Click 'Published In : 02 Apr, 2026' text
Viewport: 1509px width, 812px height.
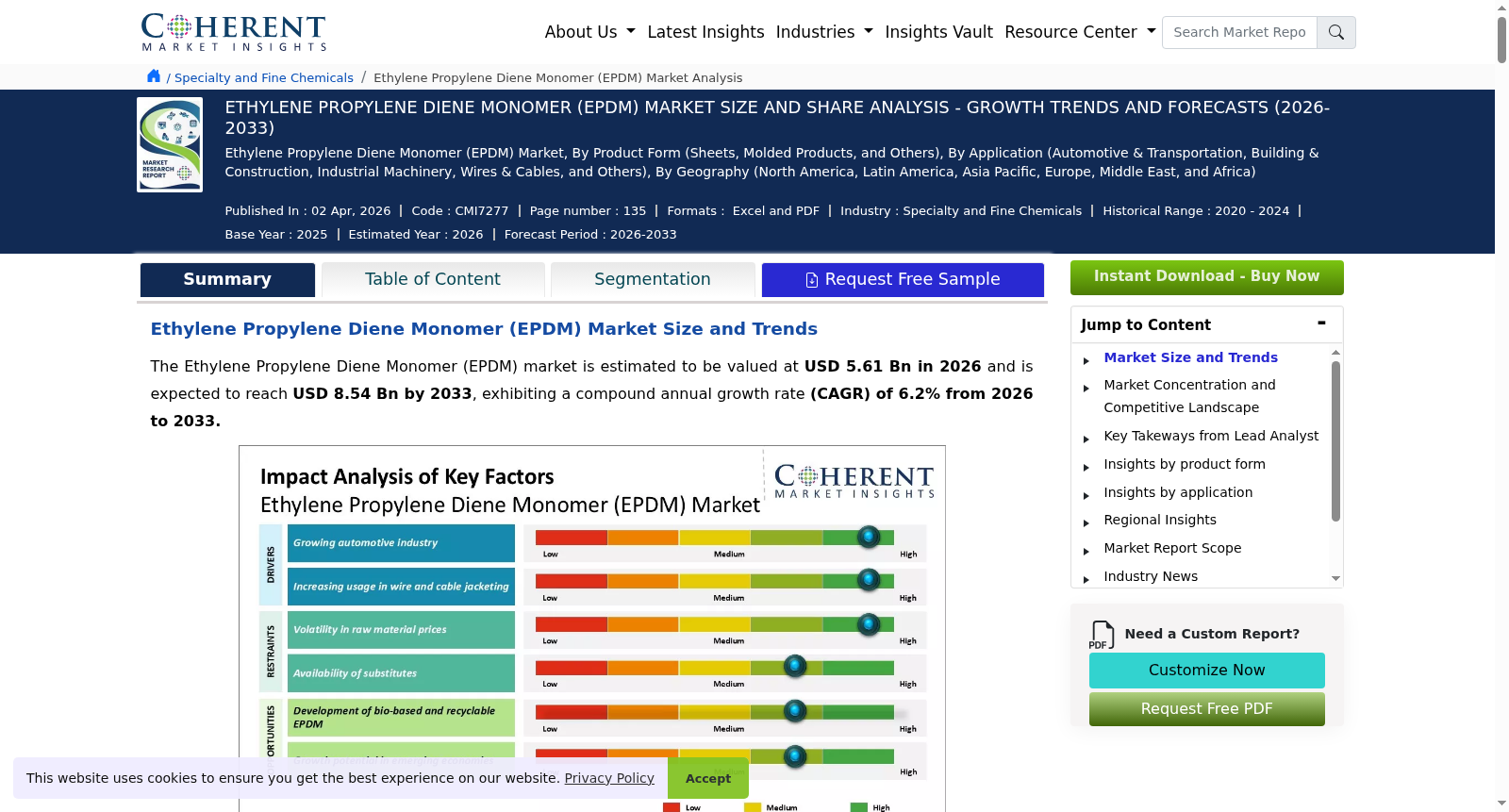pyautogui.click(x=307, y=210)
